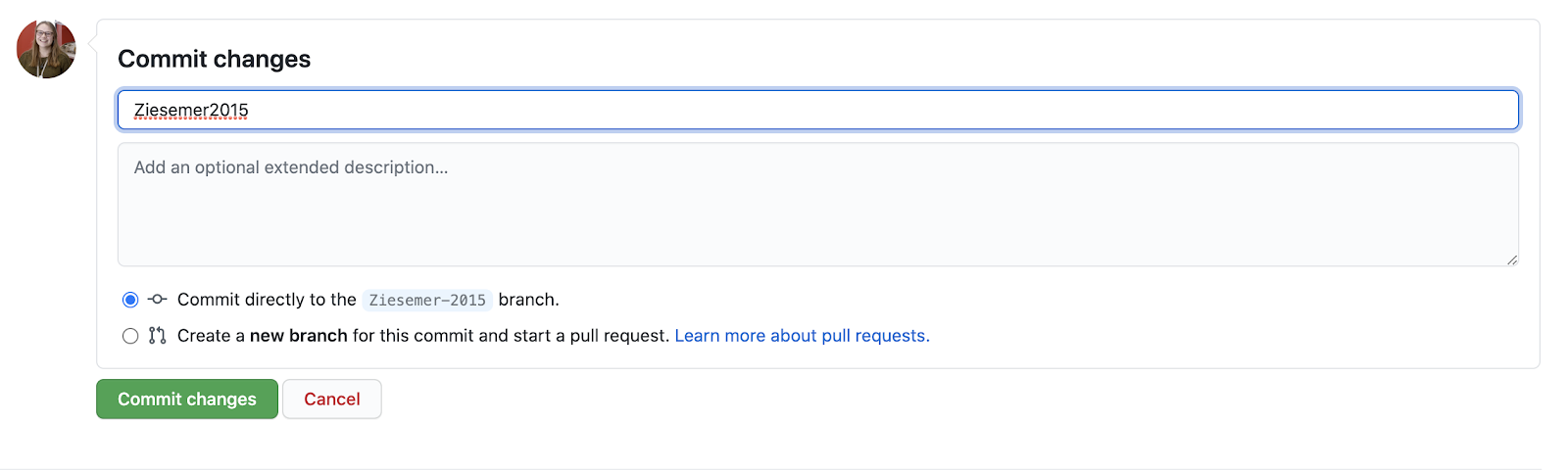Click the Ziesemer-2015 branch name label

pyautogui.click(x=427, y=300)
